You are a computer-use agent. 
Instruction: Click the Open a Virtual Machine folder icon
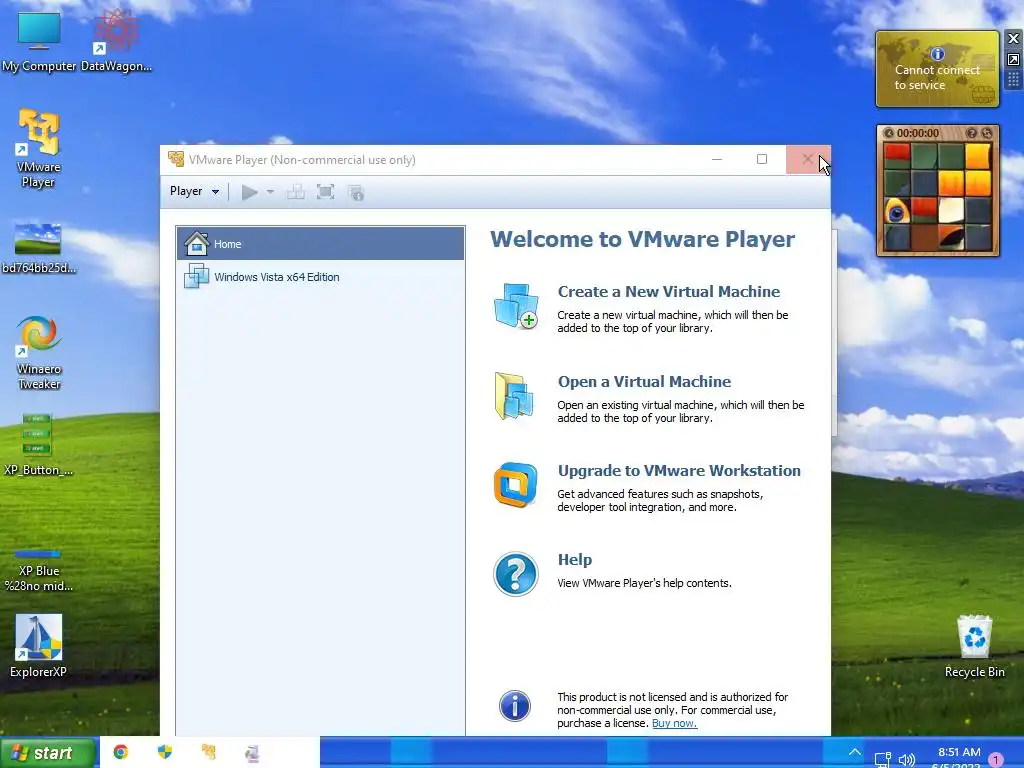click(515, 396)
